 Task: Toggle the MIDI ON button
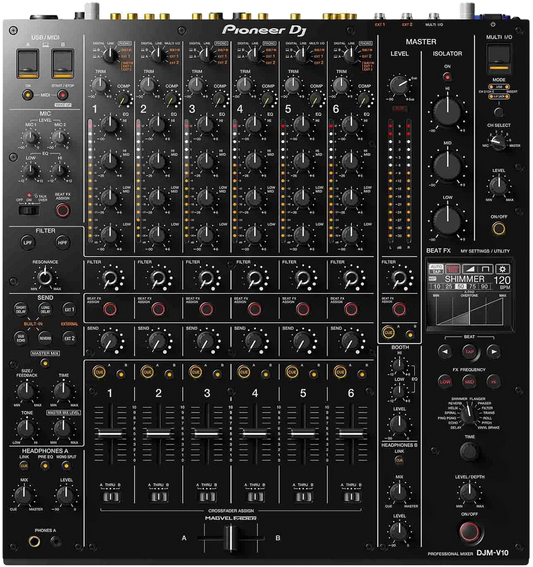pyautogui.click(x=27, y=95)
